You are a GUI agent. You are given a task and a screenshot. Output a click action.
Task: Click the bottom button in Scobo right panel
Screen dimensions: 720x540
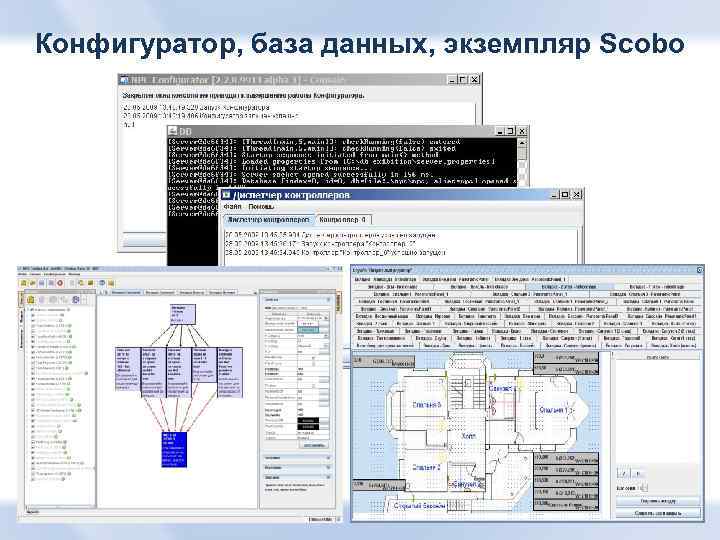coord(658,513)
